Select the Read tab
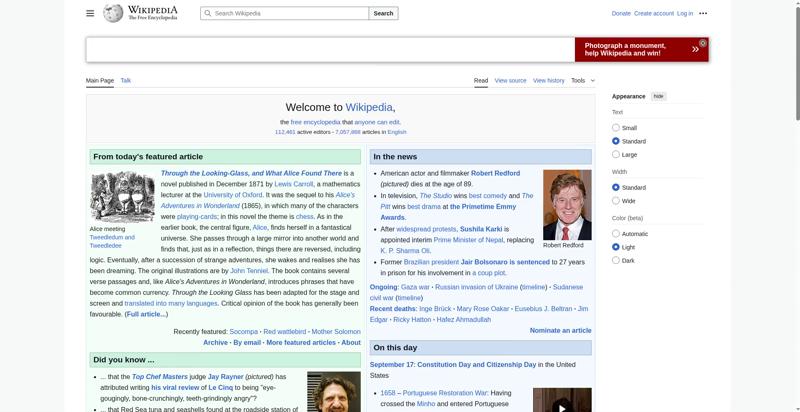Viewport: 800px width, 412px height. (481, 81)
